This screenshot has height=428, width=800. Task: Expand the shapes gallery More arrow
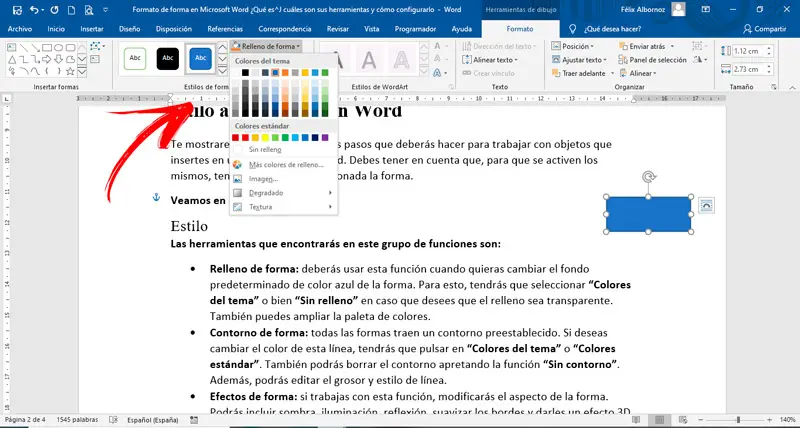82,72
